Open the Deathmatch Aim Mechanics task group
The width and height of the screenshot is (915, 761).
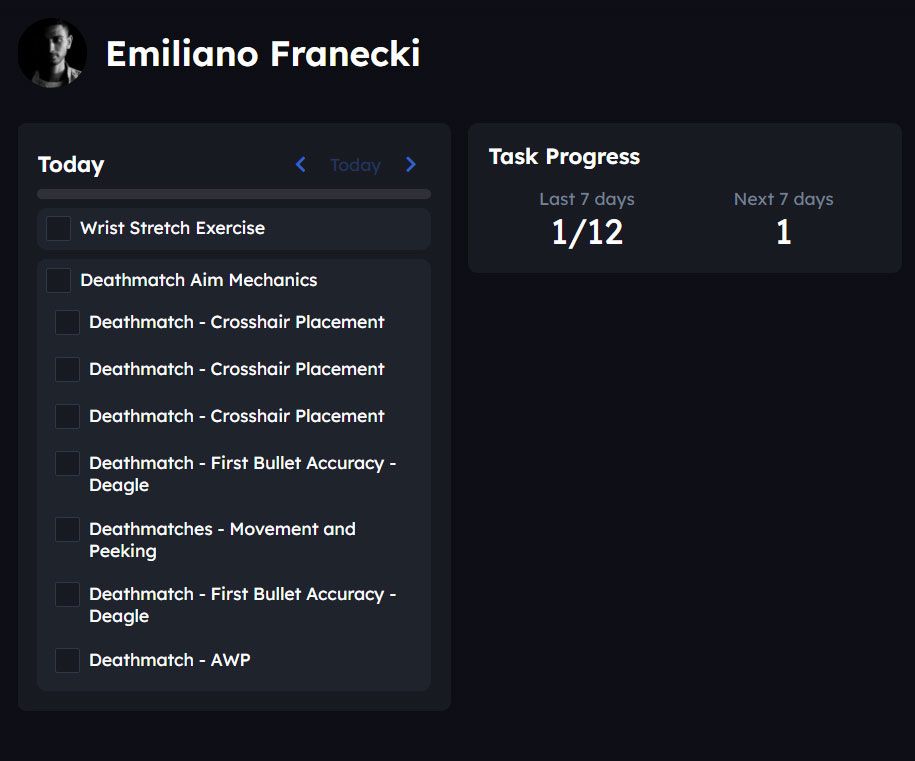(x=198, y=280)
